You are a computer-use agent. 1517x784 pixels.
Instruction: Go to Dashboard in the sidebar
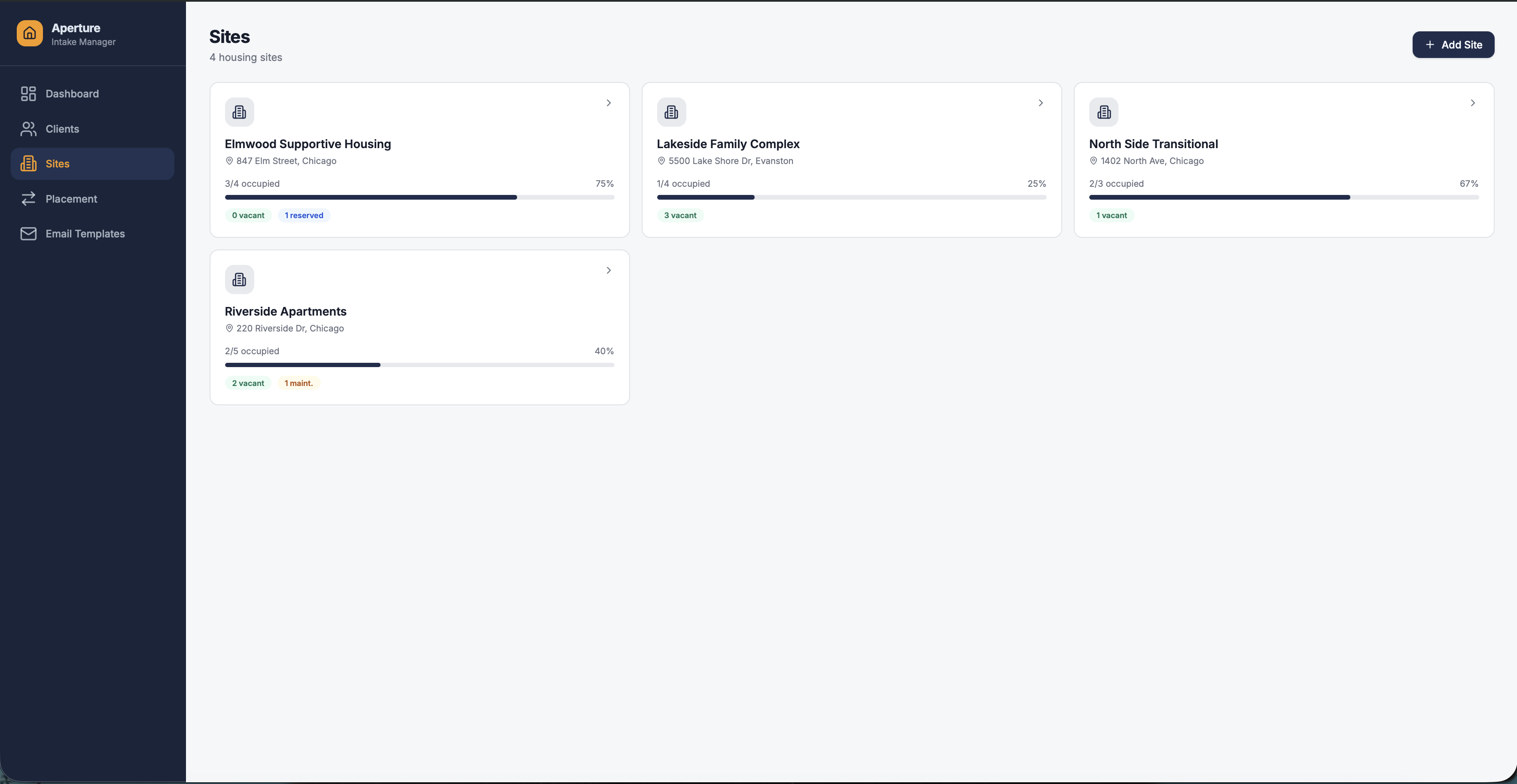click(92, 94)
